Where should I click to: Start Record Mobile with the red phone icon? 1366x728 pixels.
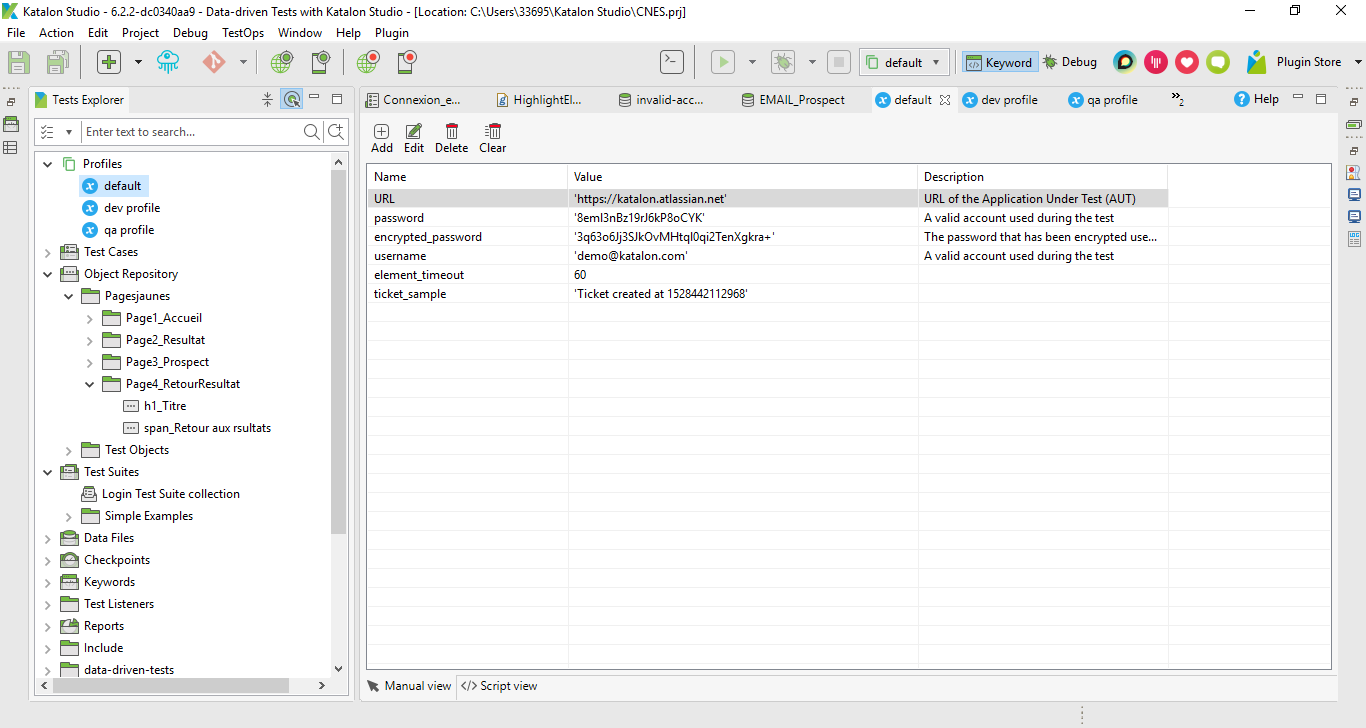(406, 62)
